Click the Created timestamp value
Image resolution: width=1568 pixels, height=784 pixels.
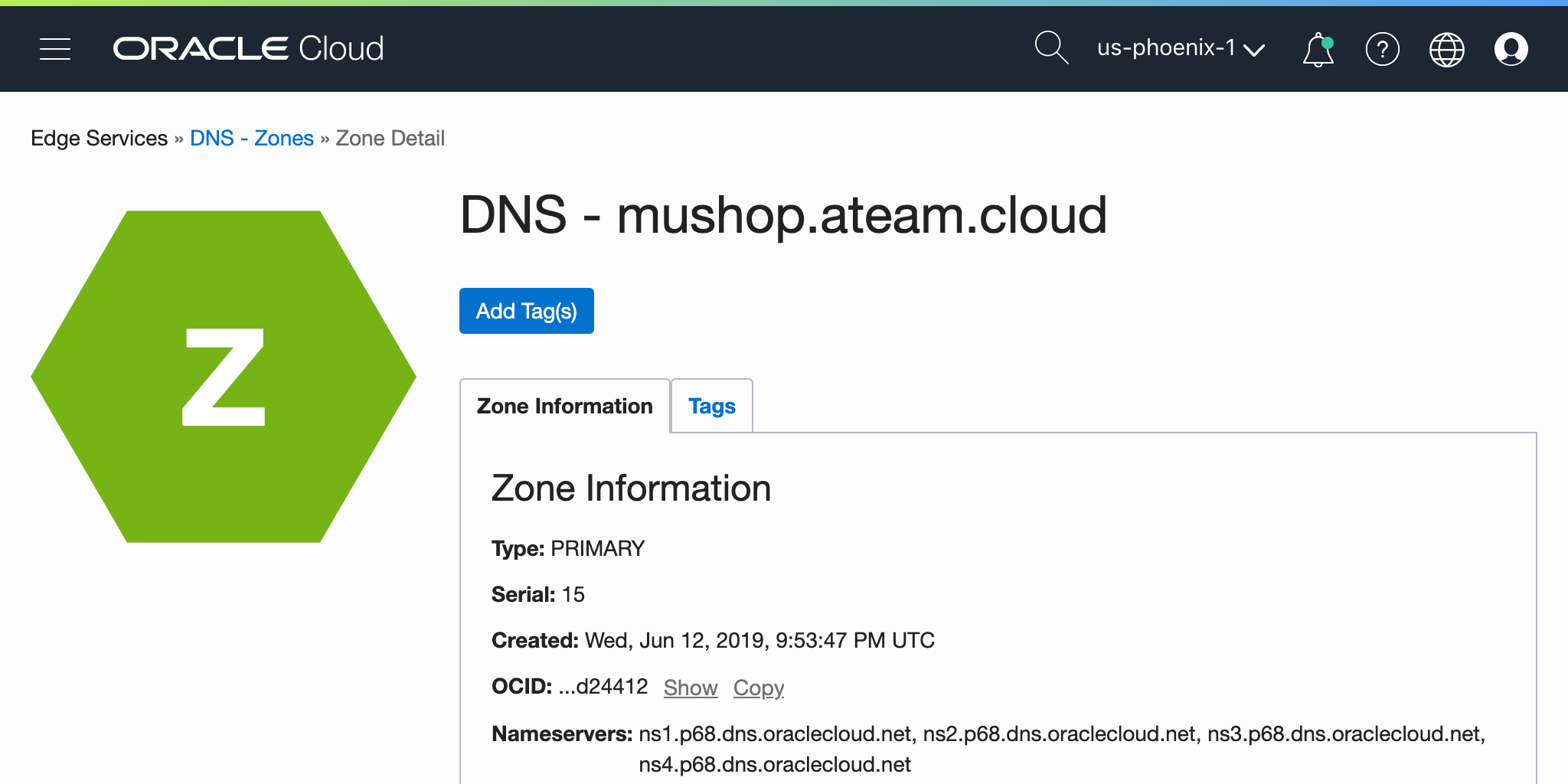pyautogui.click(x=759, y=640)
